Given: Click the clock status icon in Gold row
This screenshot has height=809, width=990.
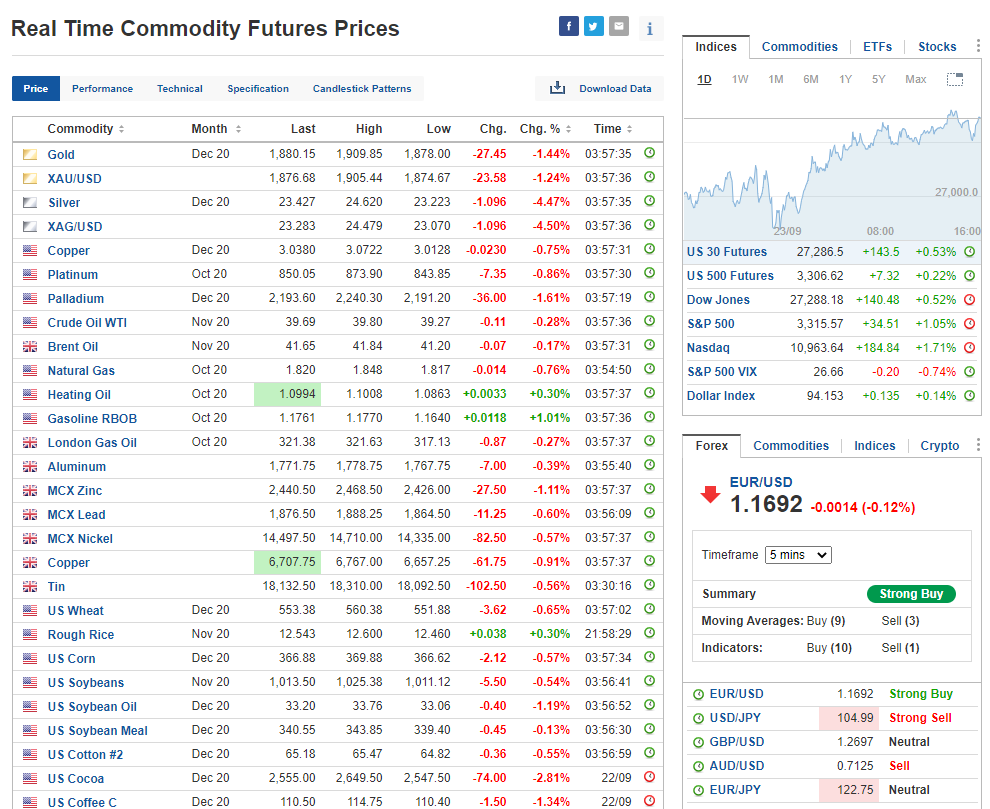Looking at the screenshot, I should (x=649, y=154).
